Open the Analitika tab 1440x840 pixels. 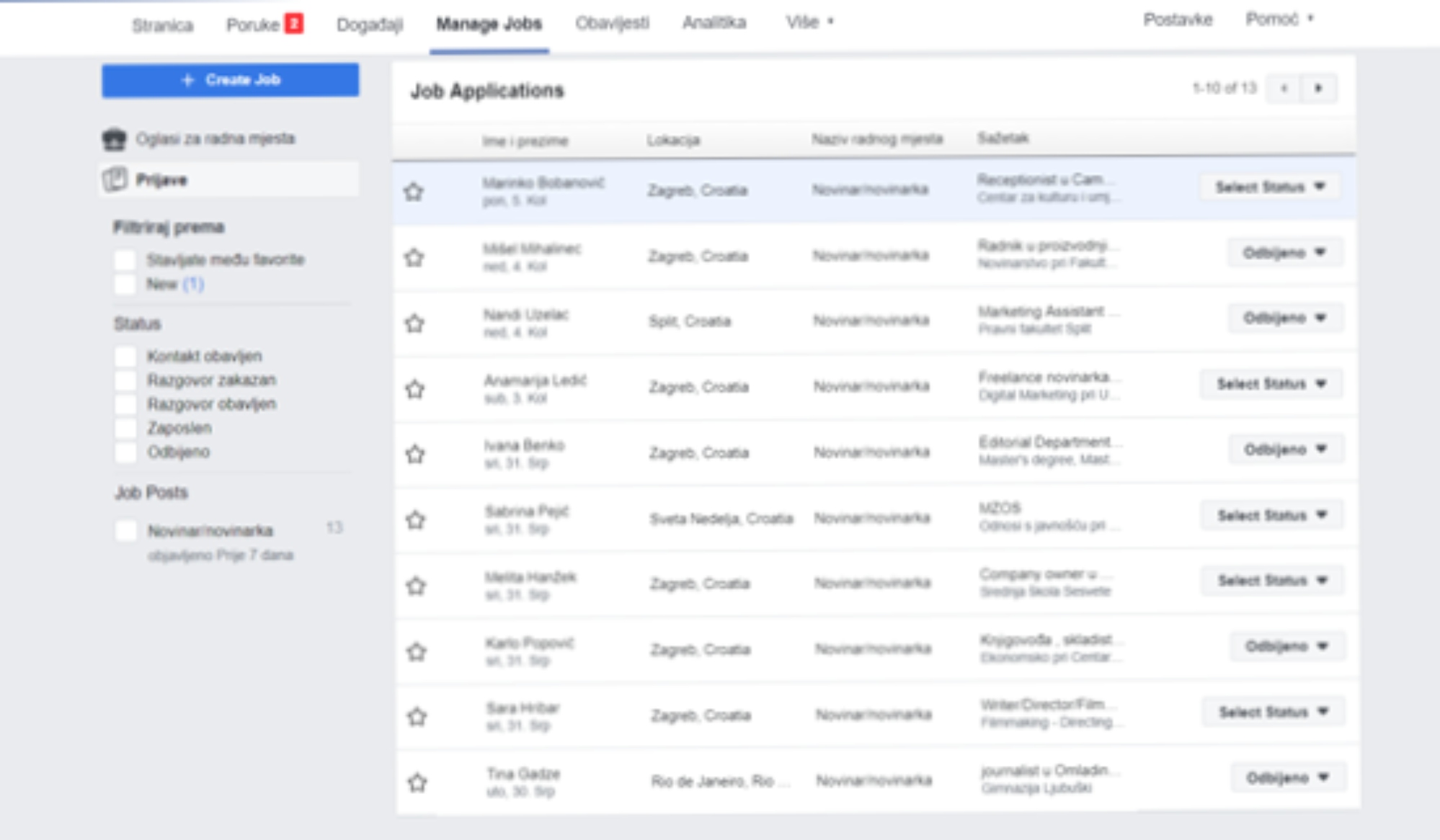[714, 23]
